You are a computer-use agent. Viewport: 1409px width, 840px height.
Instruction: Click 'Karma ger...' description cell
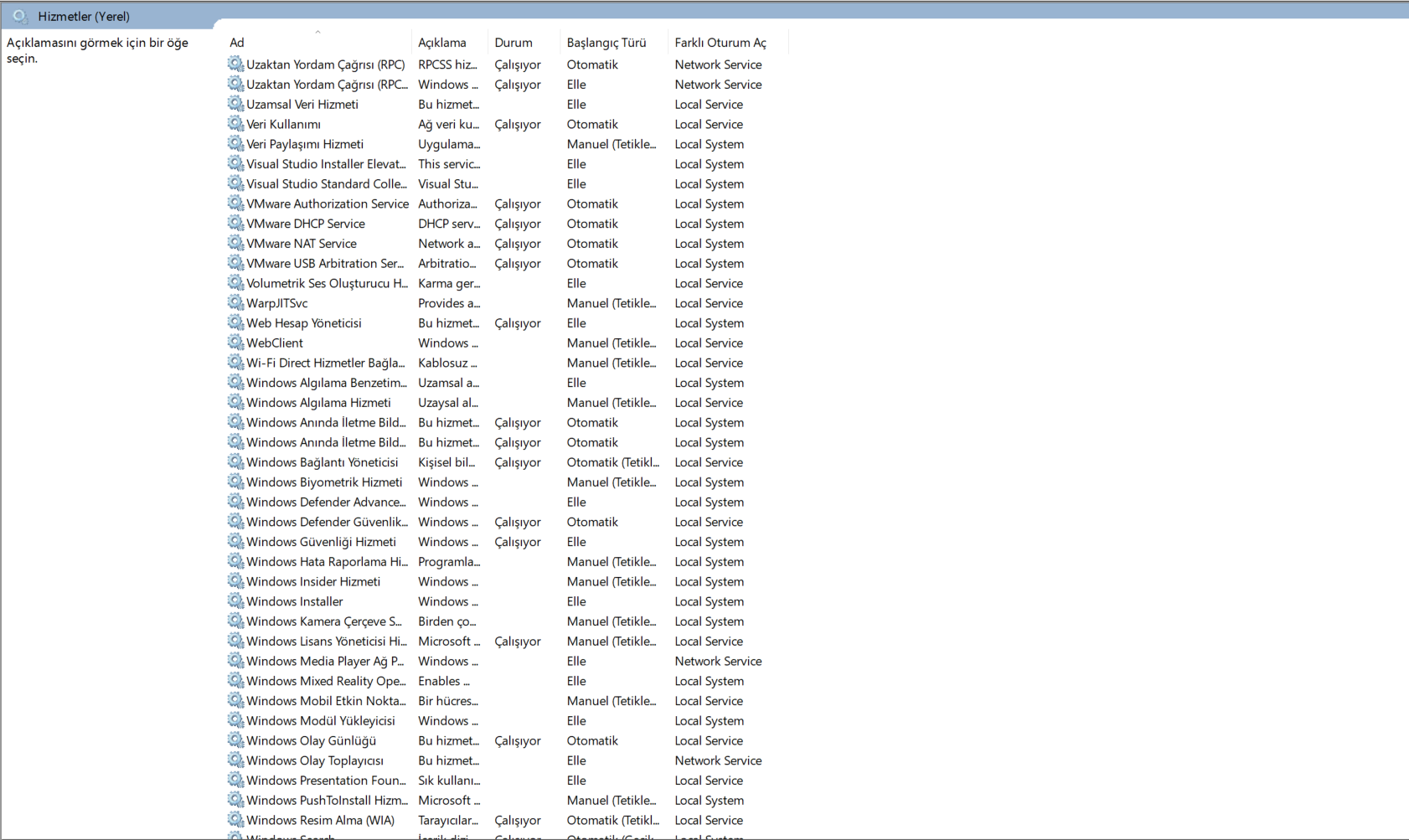[449, 283]
